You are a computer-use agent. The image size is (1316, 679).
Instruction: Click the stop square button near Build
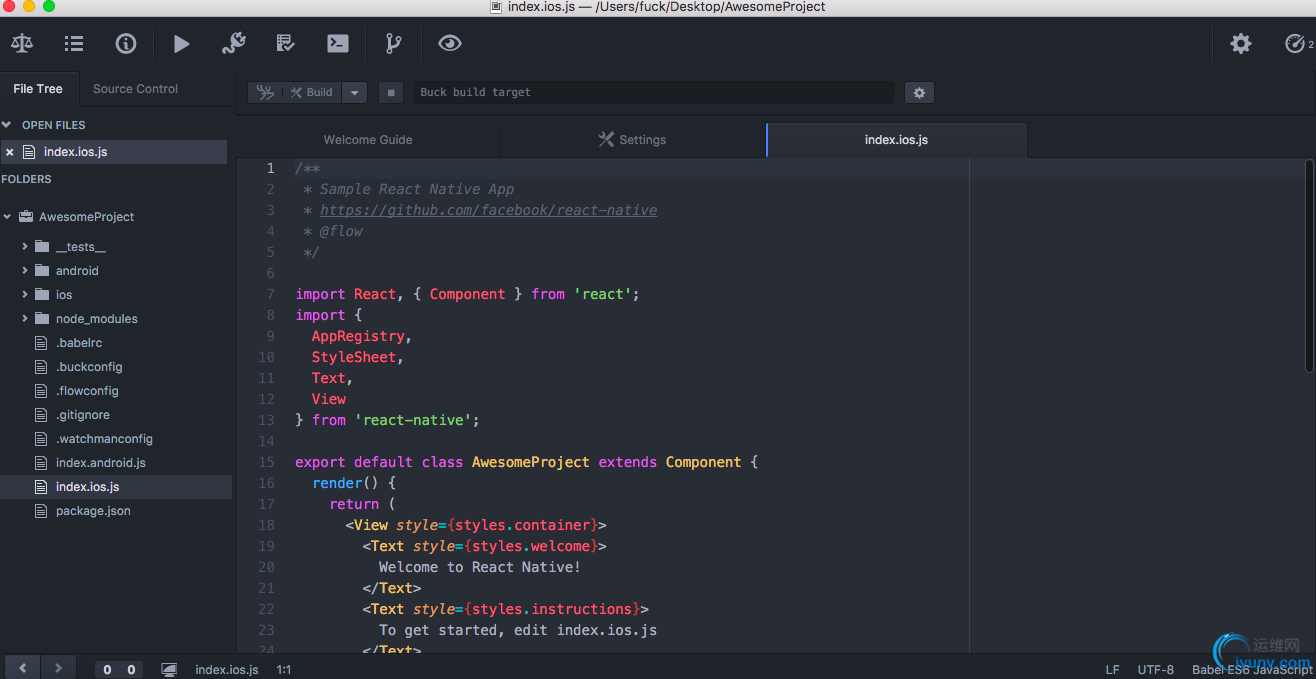click(391, 93)
